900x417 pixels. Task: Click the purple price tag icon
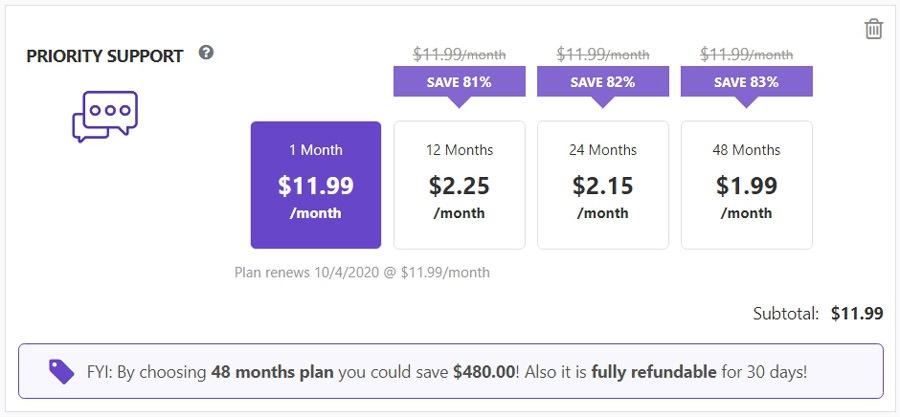[61, 372]
